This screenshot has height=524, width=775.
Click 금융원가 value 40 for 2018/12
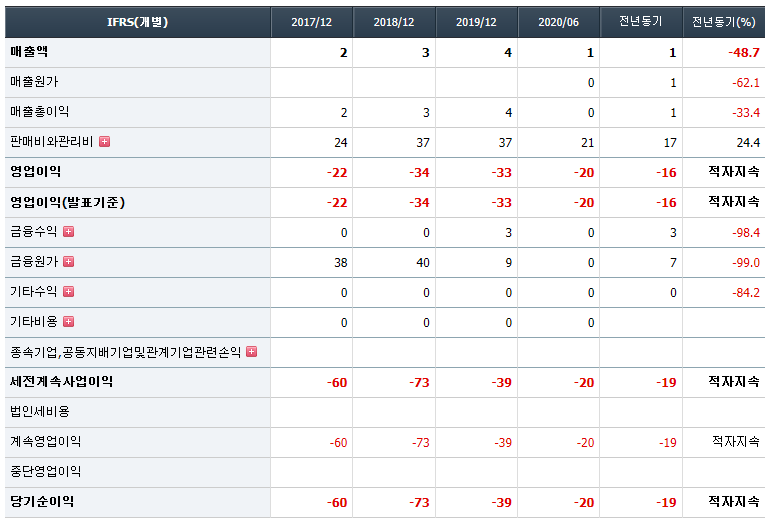click(x=423, y=263)
